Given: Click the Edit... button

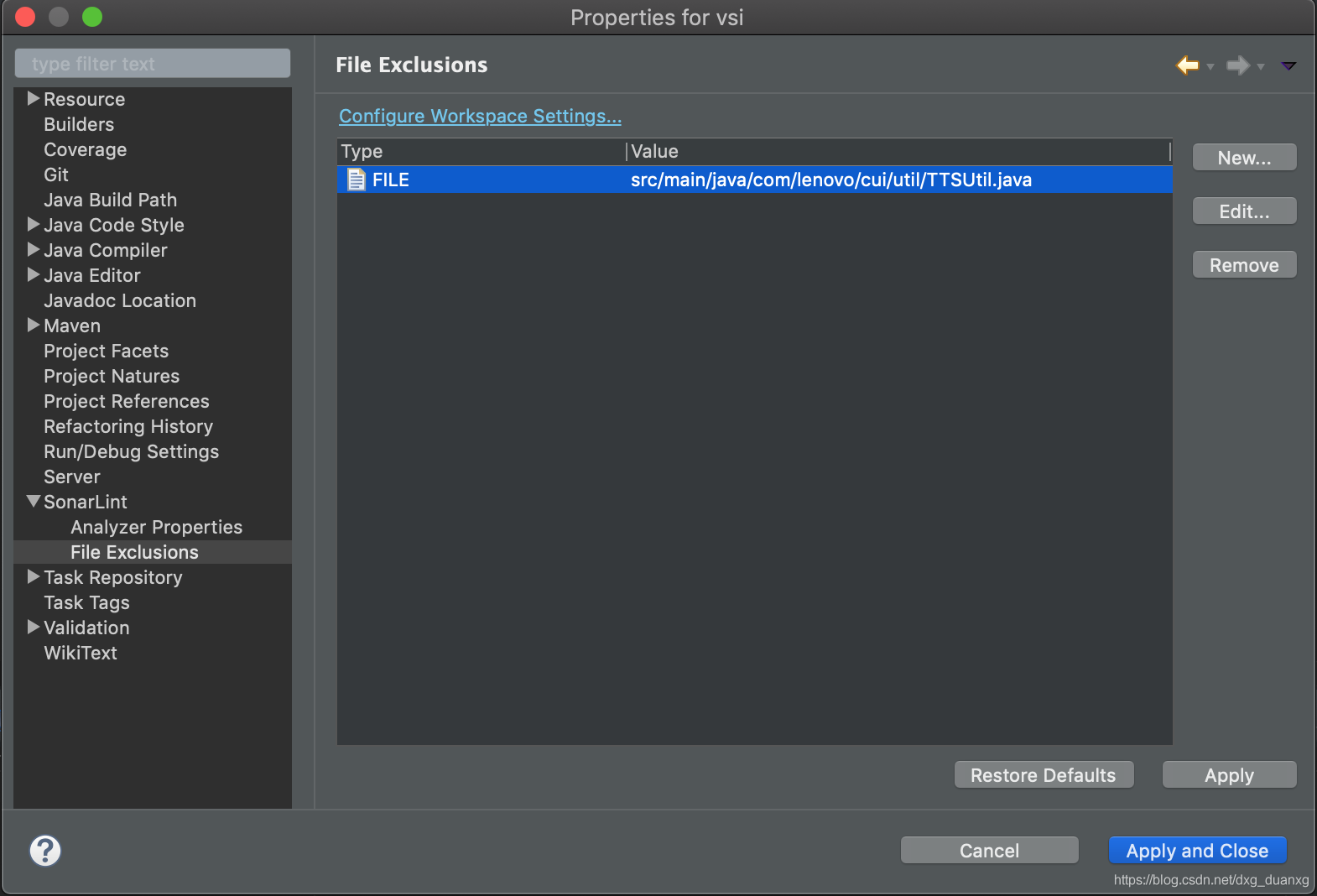Looking at the screenshot, I should pos(1245,211).
